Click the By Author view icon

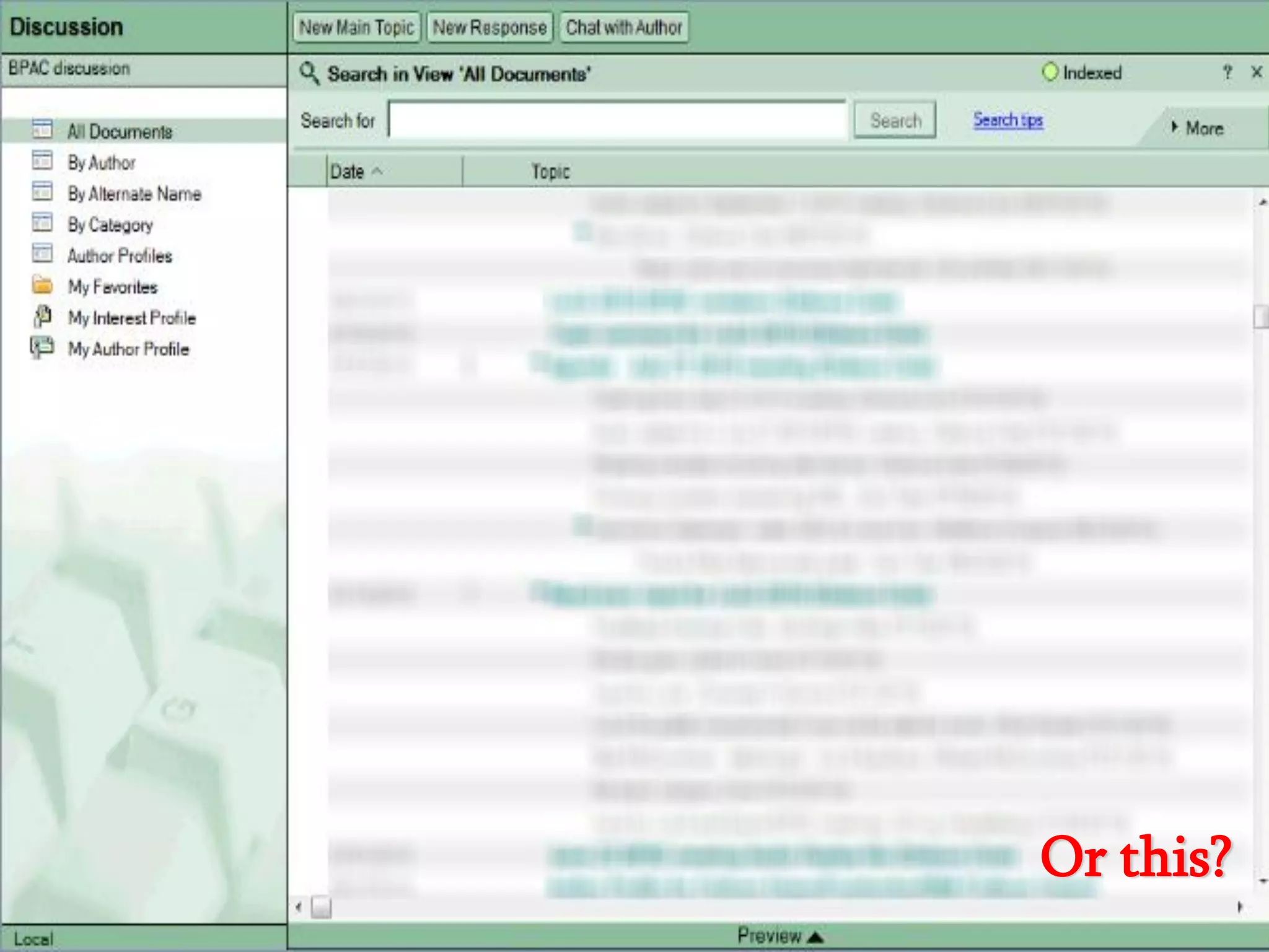(42, 160)
